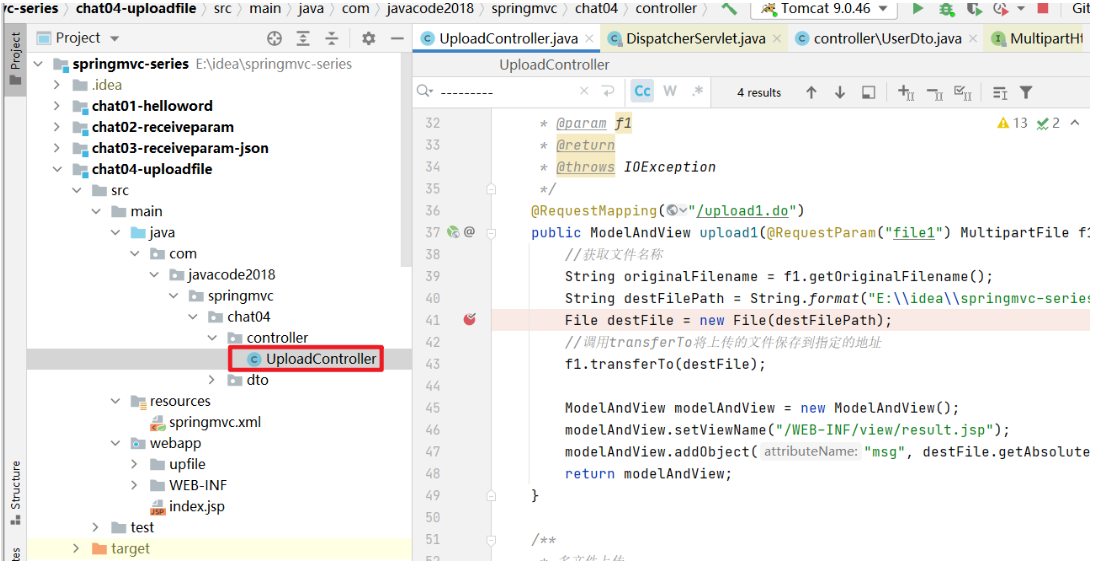Jump to next search occurrence arrow
1102x562 pixels.
pyautogui.click(x=840, y=92)
